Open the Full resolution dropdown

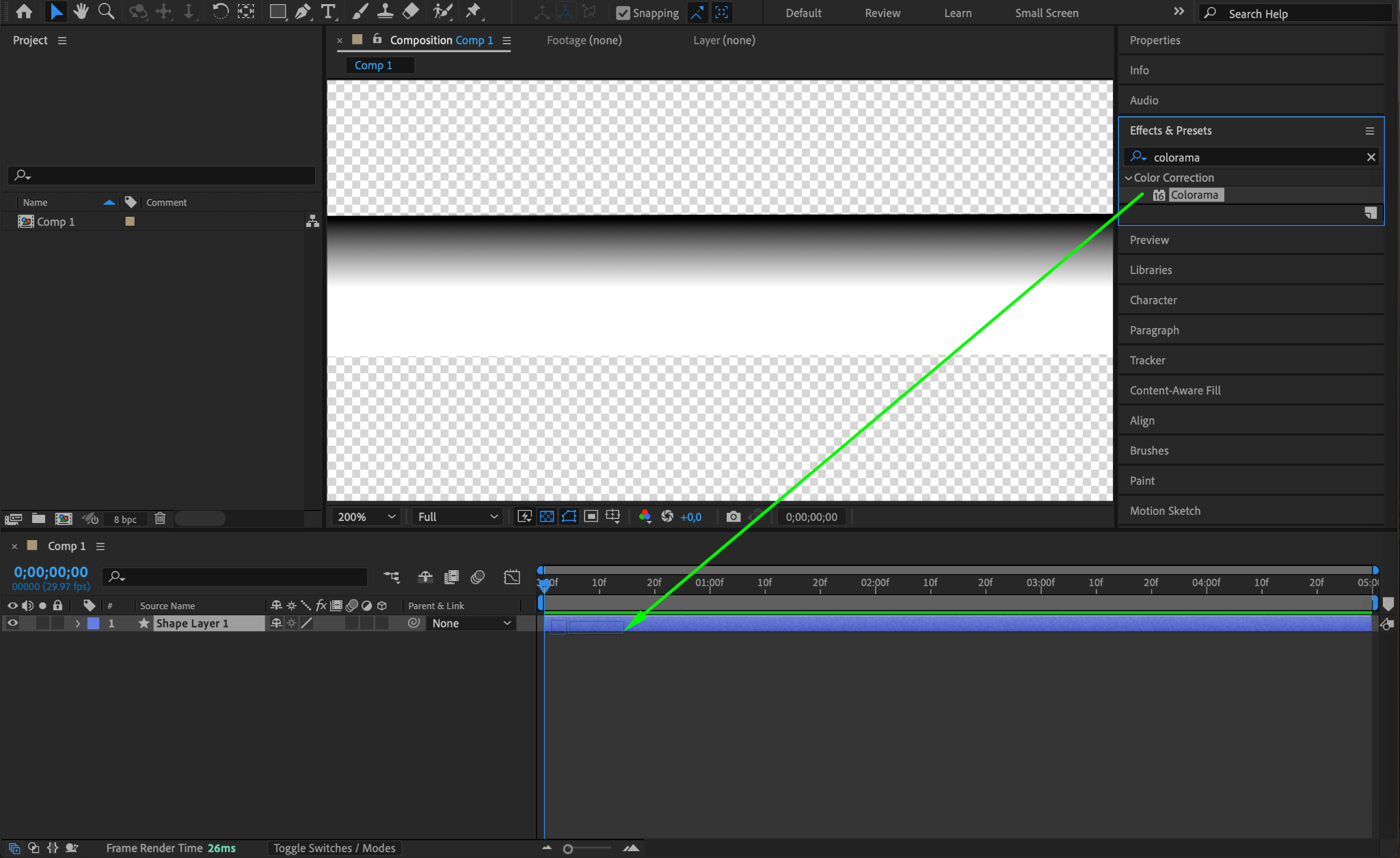click(457, 517)
